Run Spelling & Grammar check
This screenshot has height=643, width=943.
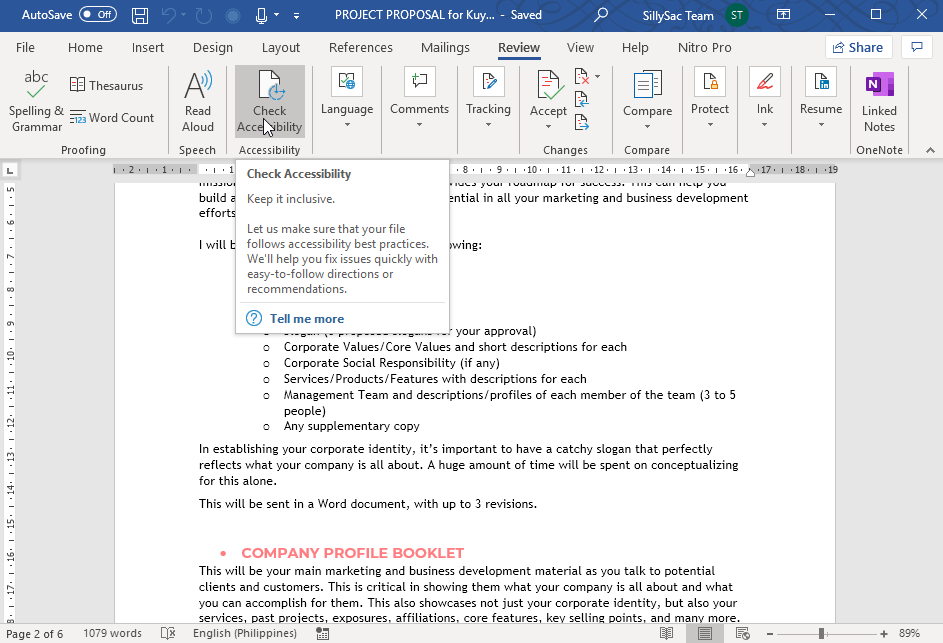click(36, 100)
